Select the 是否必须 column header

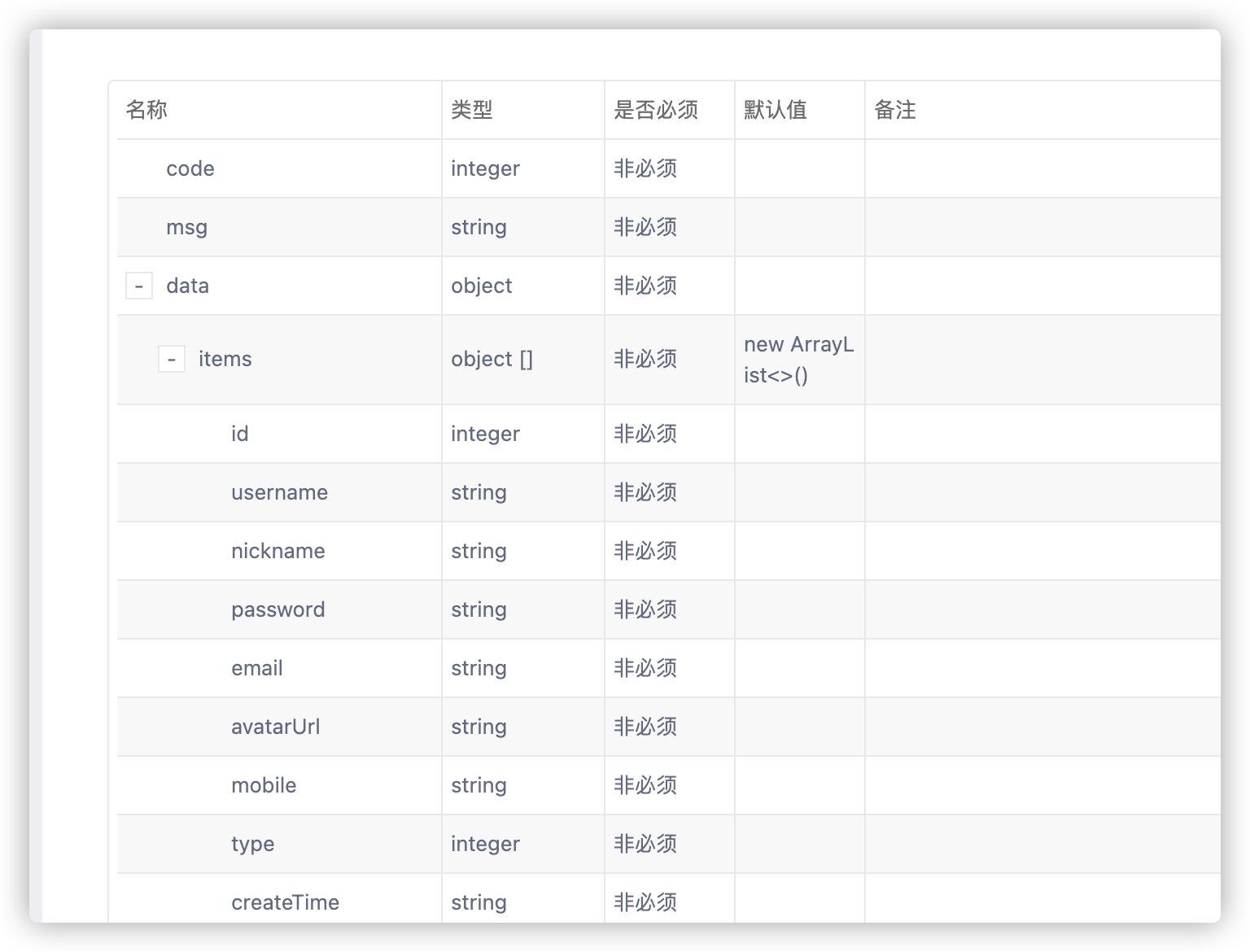[x=656, y=110]
